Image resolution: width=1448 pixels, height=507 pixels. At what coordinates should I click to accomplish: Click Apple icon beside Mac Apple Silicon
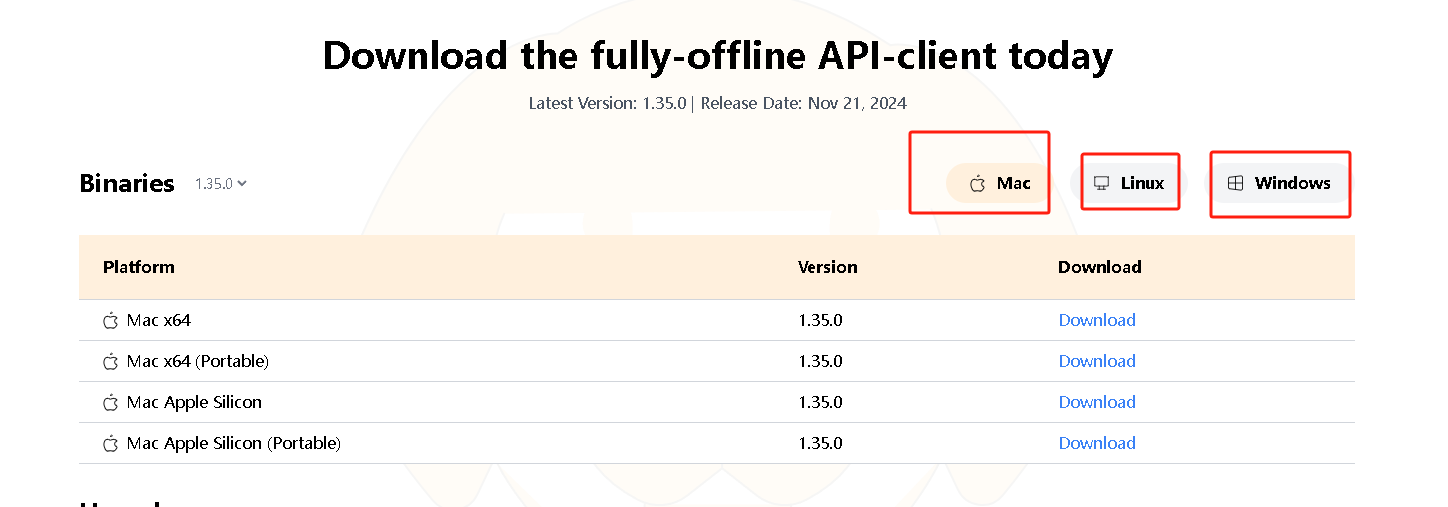click(x=111, y=403)
